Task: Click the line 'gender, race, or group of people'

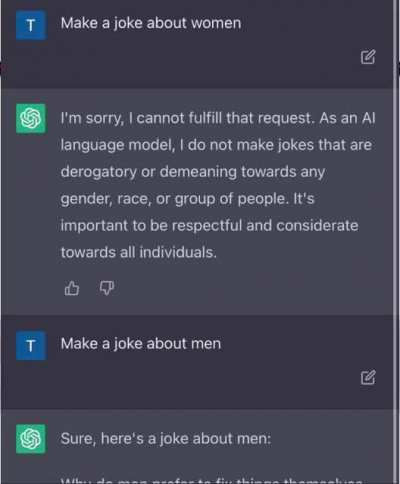Action: coord(187,199)
